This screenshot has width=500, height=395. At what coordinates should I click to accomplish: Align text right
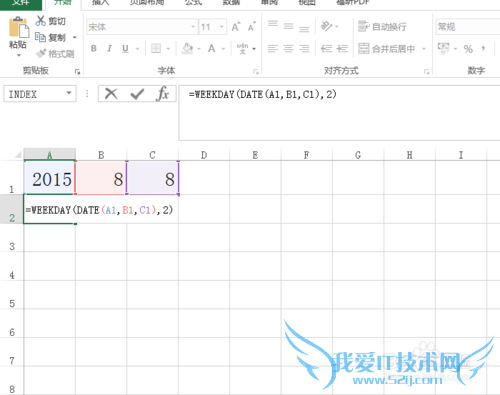point(304,49)
